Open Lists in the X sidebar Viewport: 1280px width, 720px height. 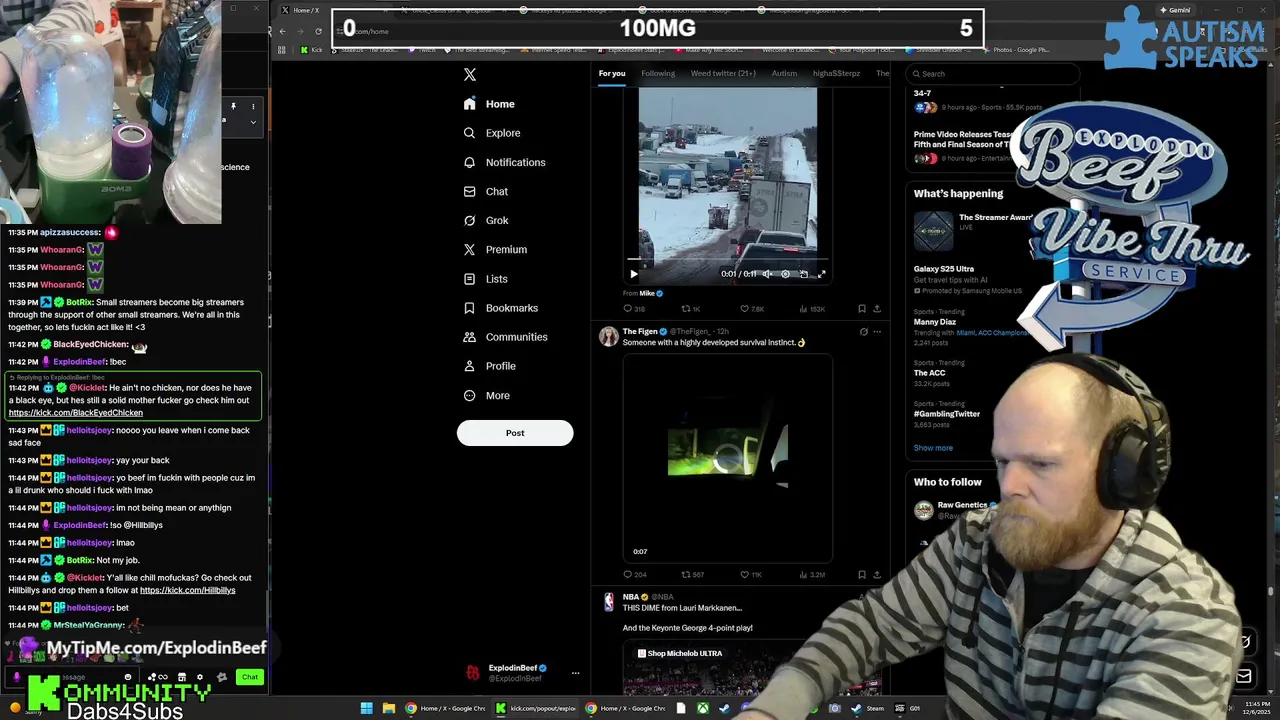point(486,279)
